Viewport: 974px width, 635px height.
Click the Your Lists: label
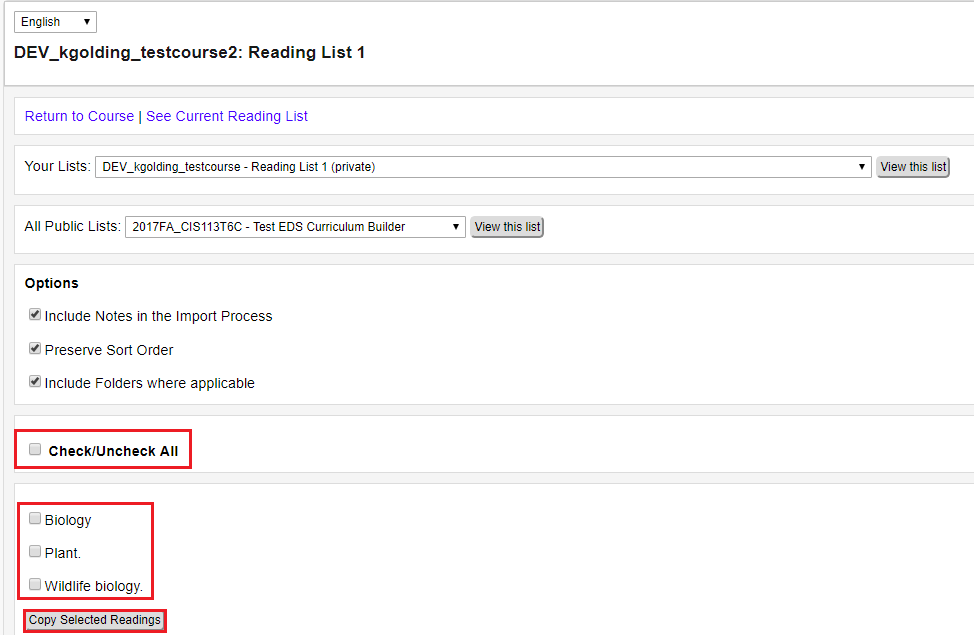(57, 167)
